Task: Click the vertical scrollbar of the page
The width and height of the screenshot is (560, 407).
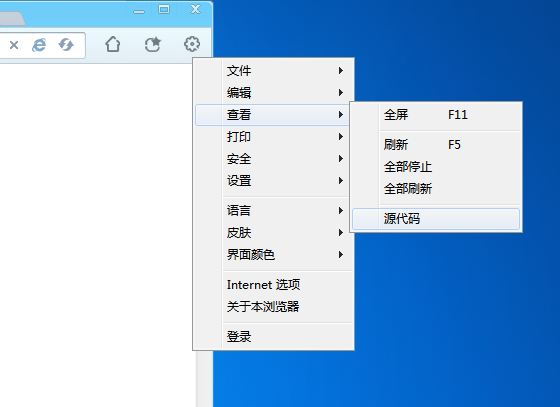Action: pos(204,378)
